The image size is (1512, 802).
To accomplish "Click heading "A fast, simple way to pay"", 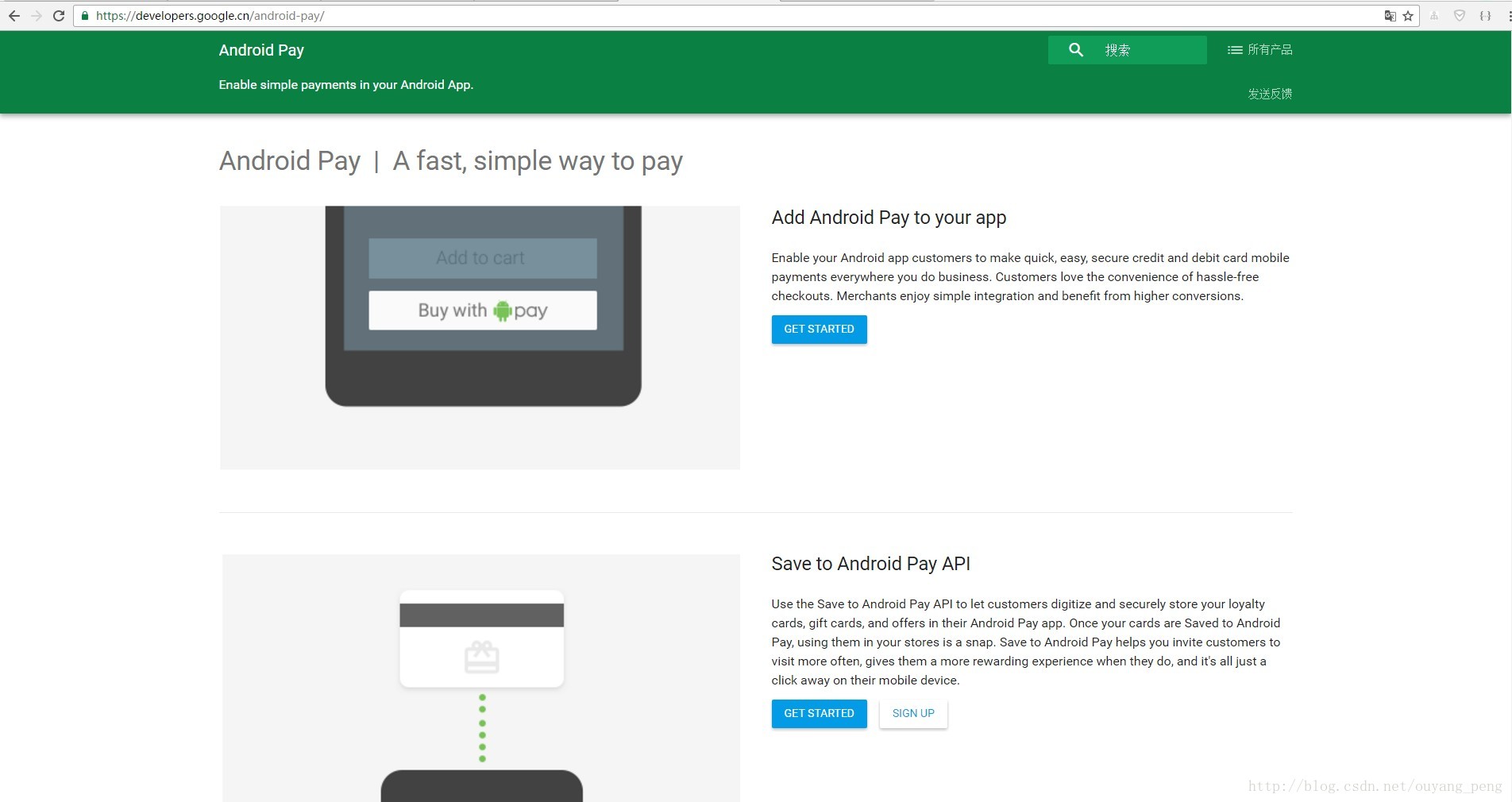I will tap(538, 161).
